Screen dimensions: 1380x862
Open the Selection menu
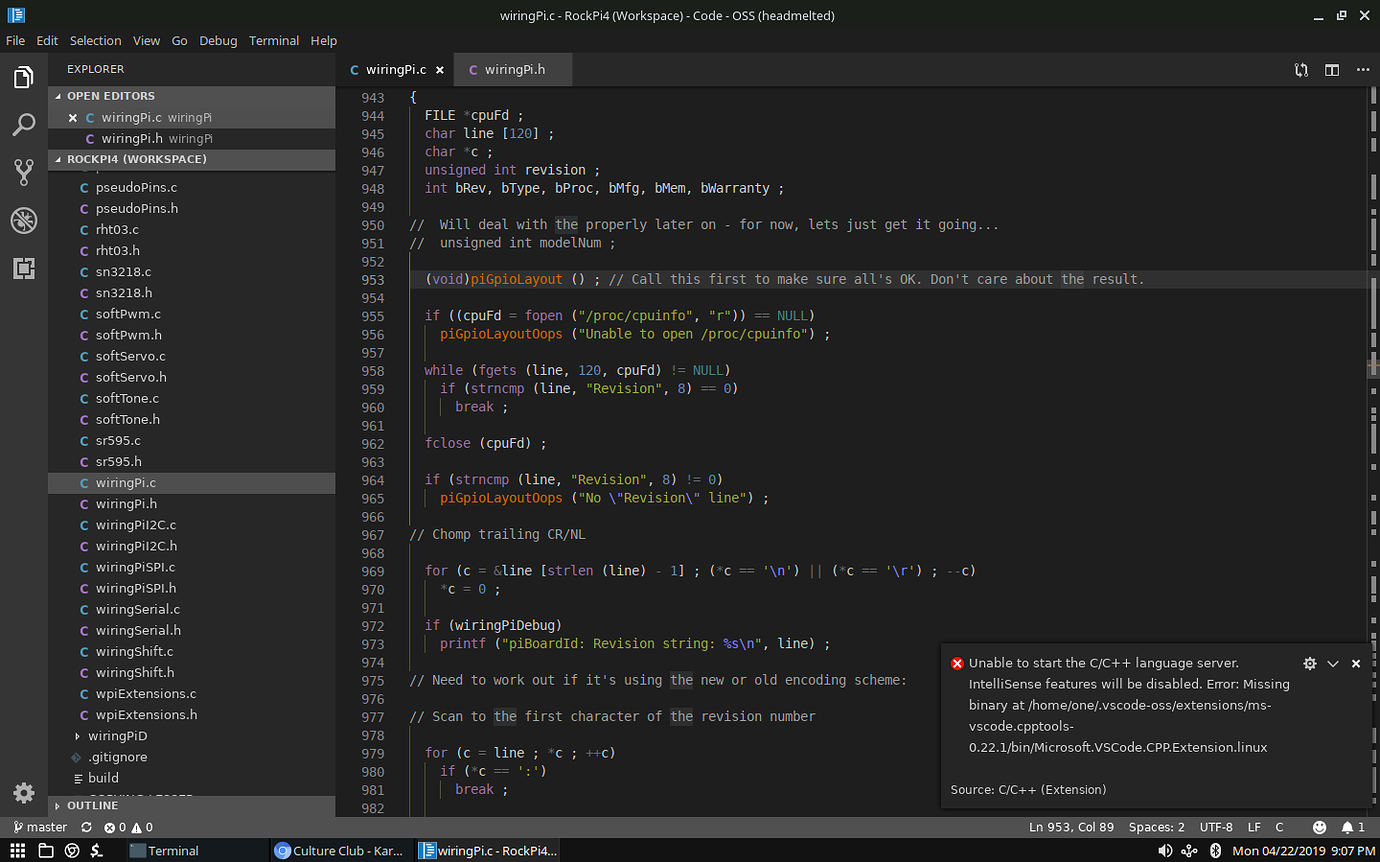(95, 41)
